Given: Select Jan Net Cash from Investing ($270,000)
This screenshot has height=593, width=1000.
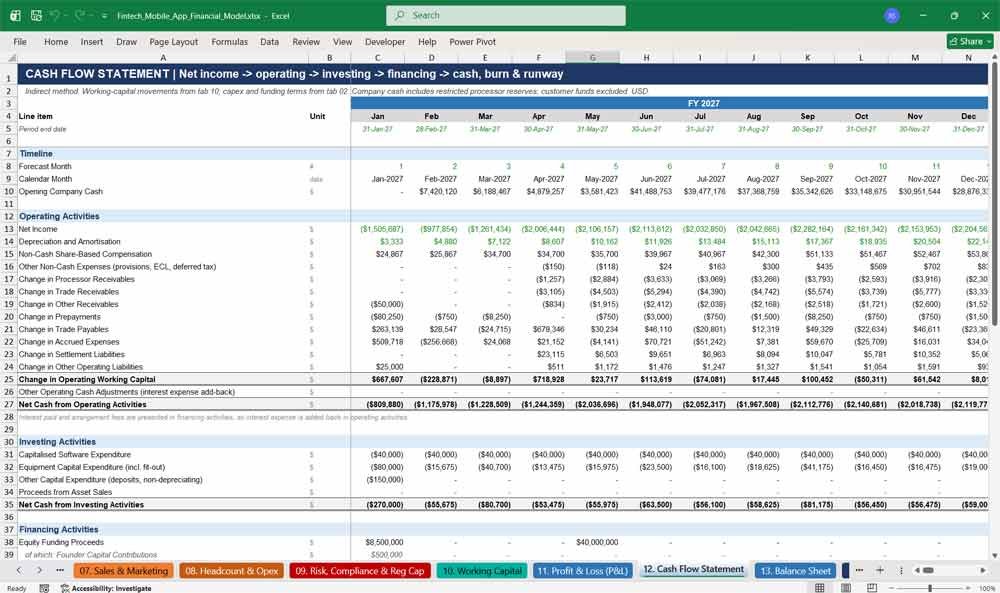Looking at the screenshot, I should tap(378, 504).
